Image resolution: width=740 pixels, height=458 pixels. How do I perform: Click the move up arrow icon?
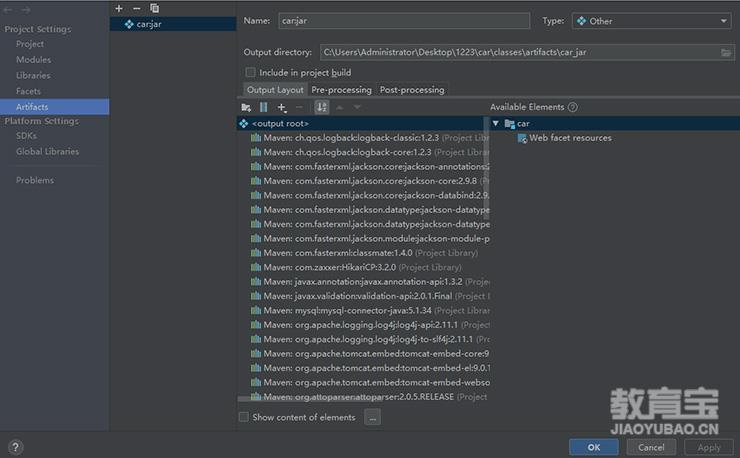339,108
